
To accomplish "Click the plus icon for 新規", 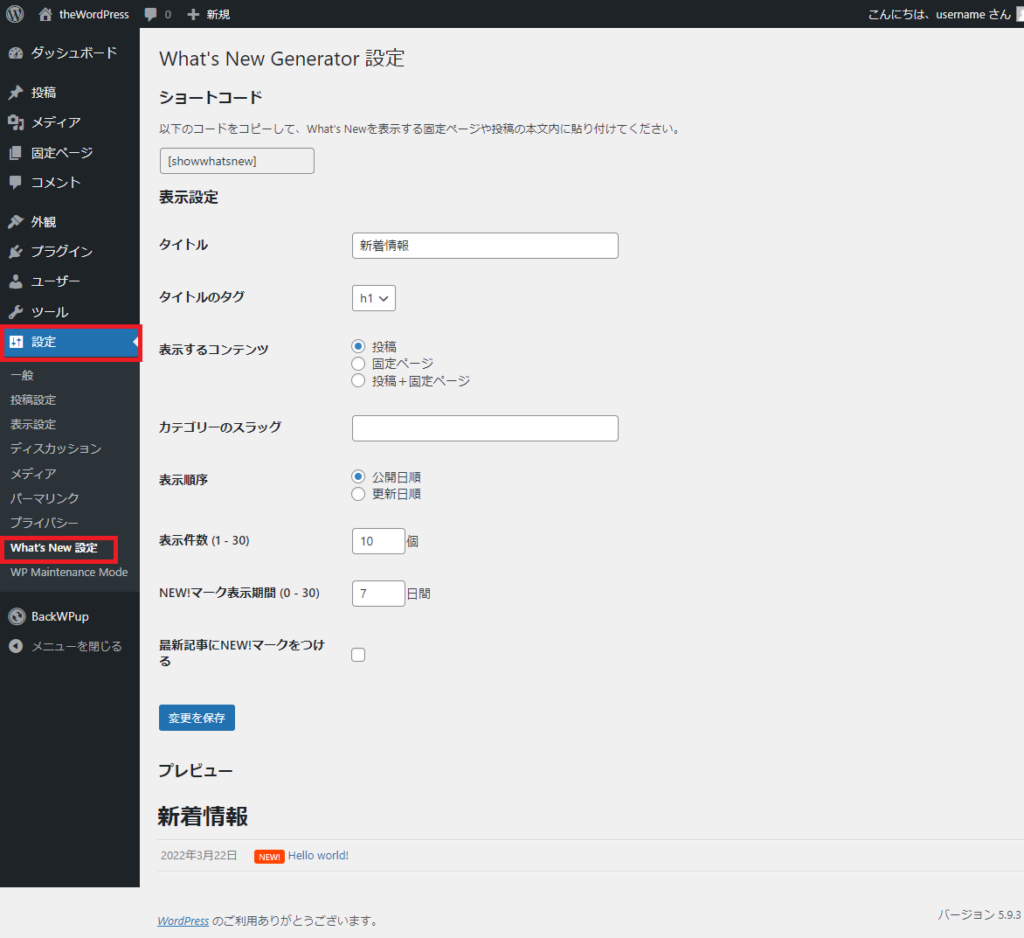I will pos(193,14).
